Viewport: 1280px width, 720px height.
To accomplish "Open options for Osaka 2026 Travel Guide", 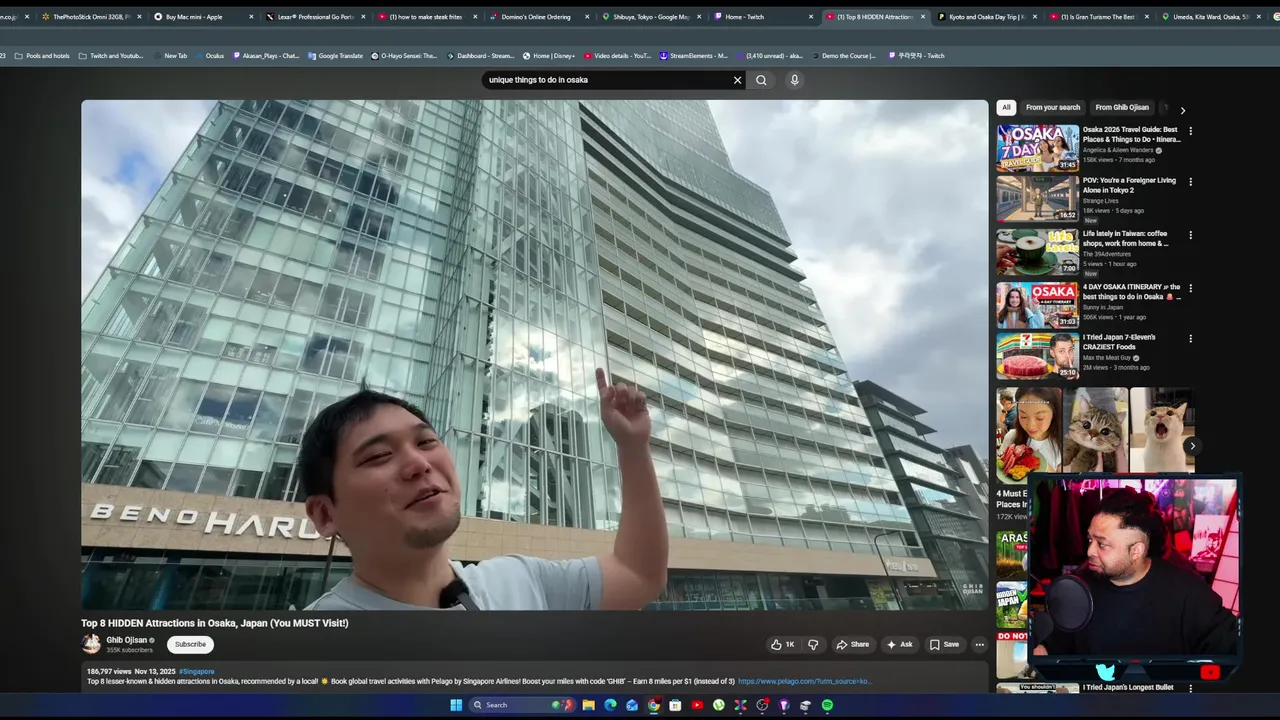I will [x=1190, y=131].
